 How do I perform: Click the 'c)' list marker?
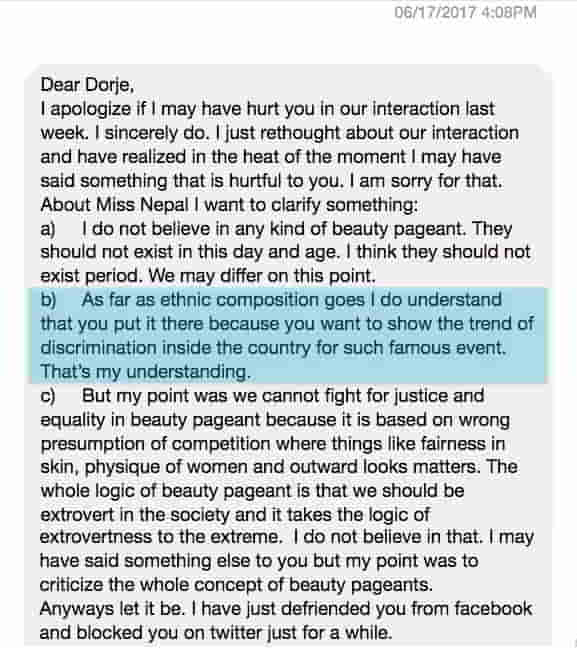tap(48, 396)
